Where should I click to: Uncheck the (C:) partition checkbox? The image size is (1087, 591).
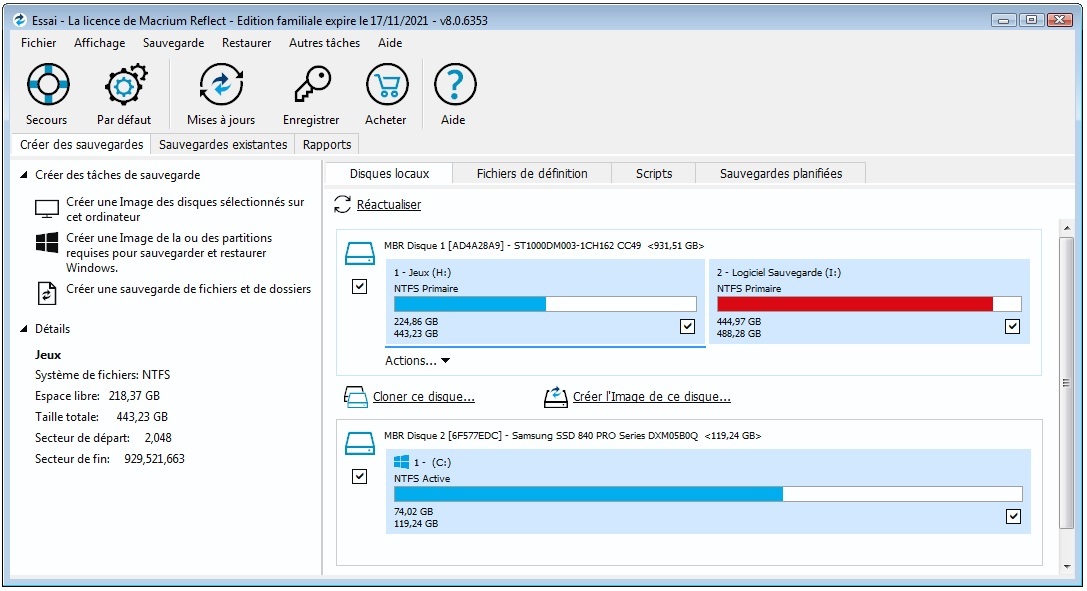pos(1013,516)
